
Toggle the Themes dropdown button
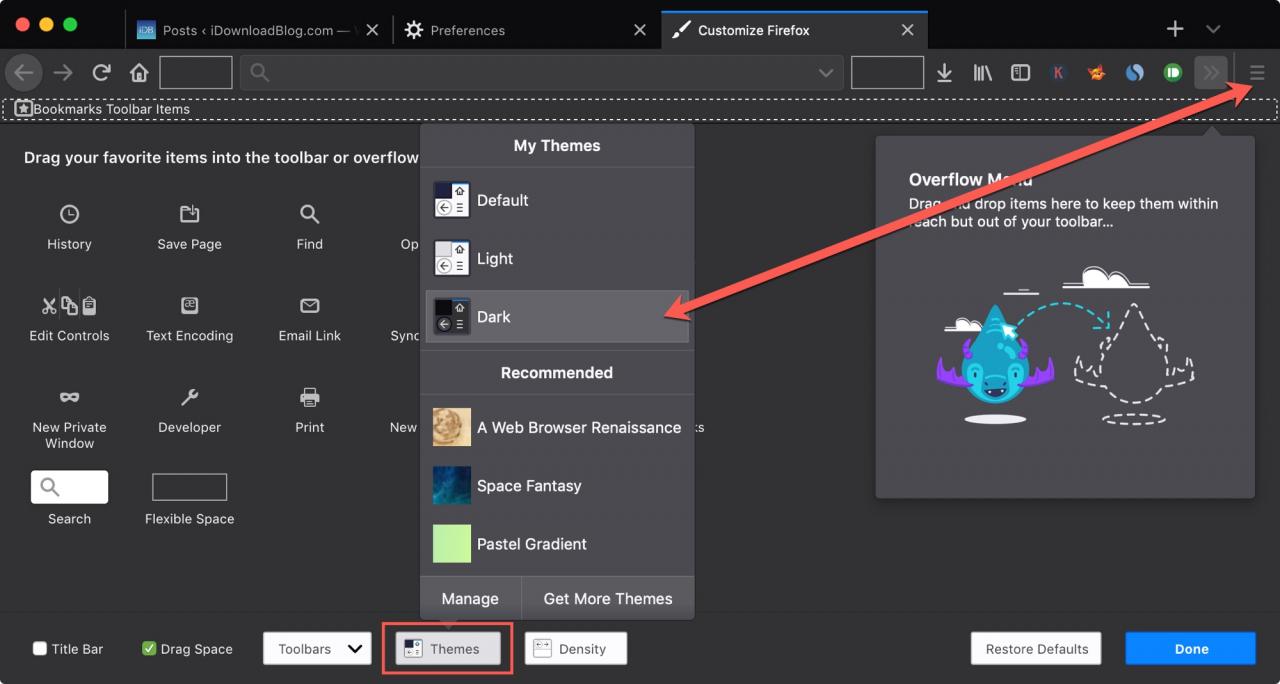[x=447, y=648]
